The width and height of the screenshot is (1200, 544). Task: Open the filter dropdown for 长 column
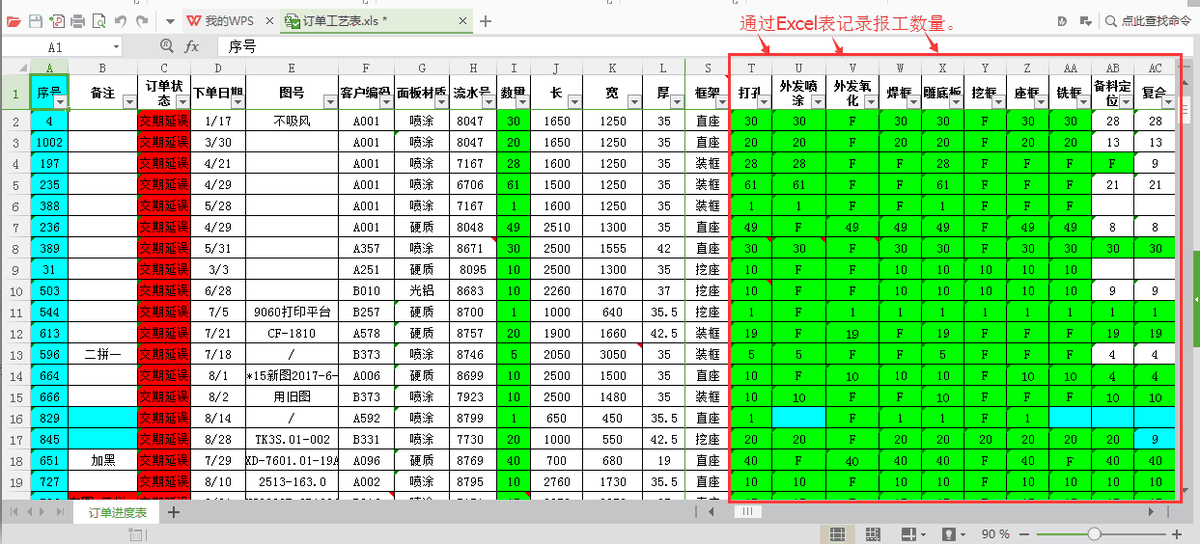click(x=574, y=102)
